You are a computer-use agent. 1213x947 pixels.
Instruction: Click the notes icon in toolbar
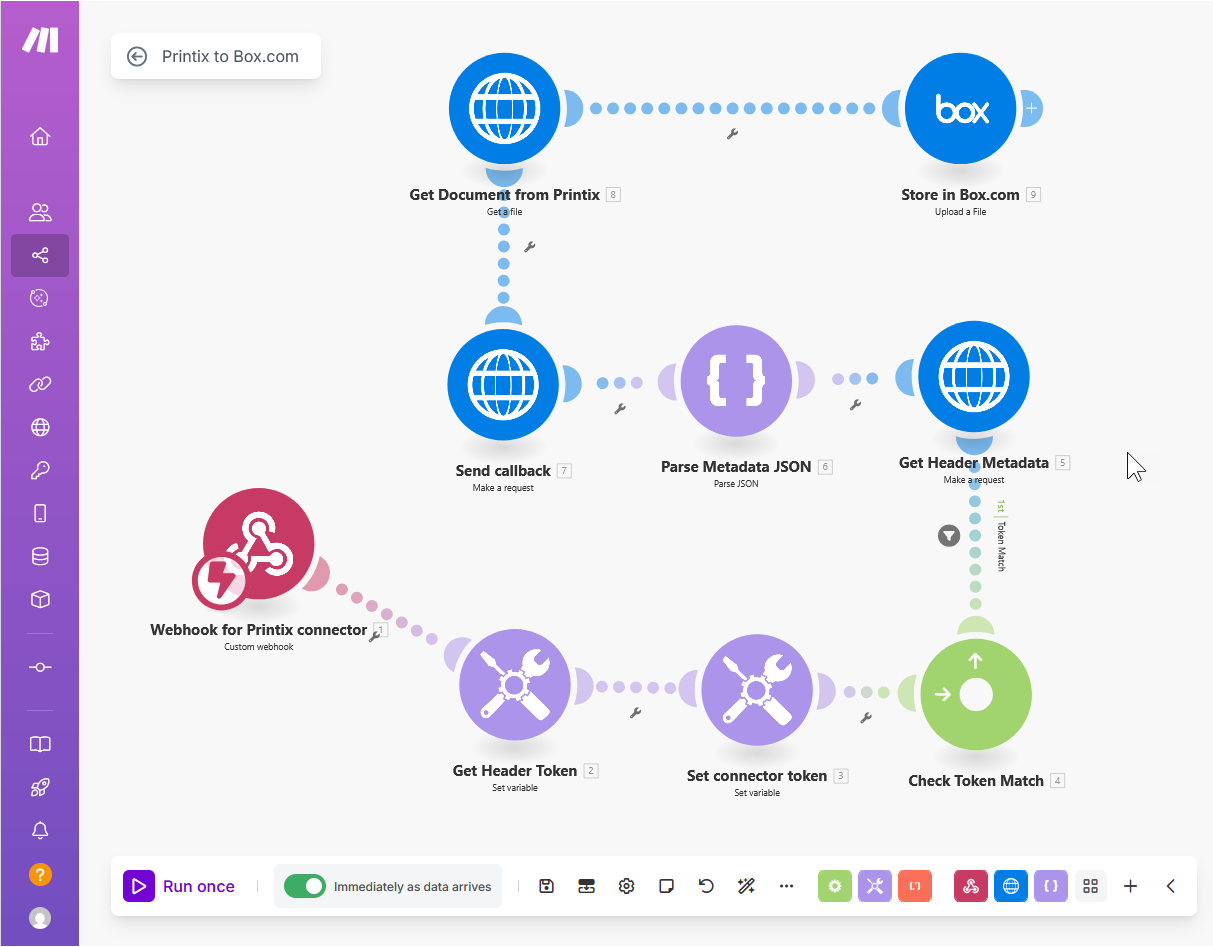(666, 886)
